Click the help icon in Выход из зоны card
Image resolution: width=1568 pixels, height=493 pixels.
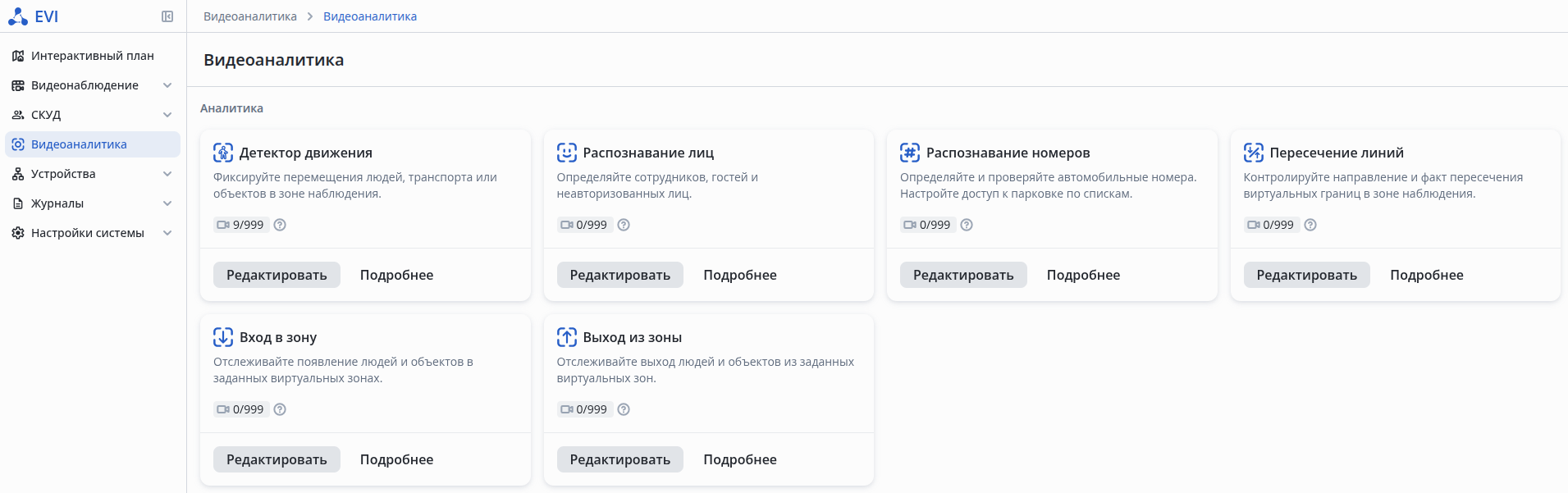624,409
